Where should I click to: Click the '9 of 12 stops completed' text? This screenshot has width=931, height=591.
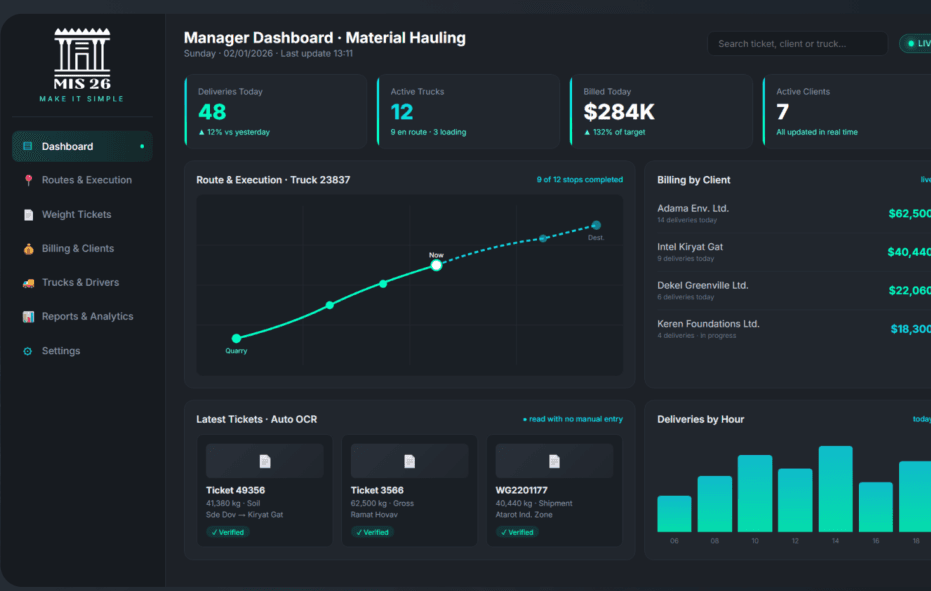click(x=580, y=179)
